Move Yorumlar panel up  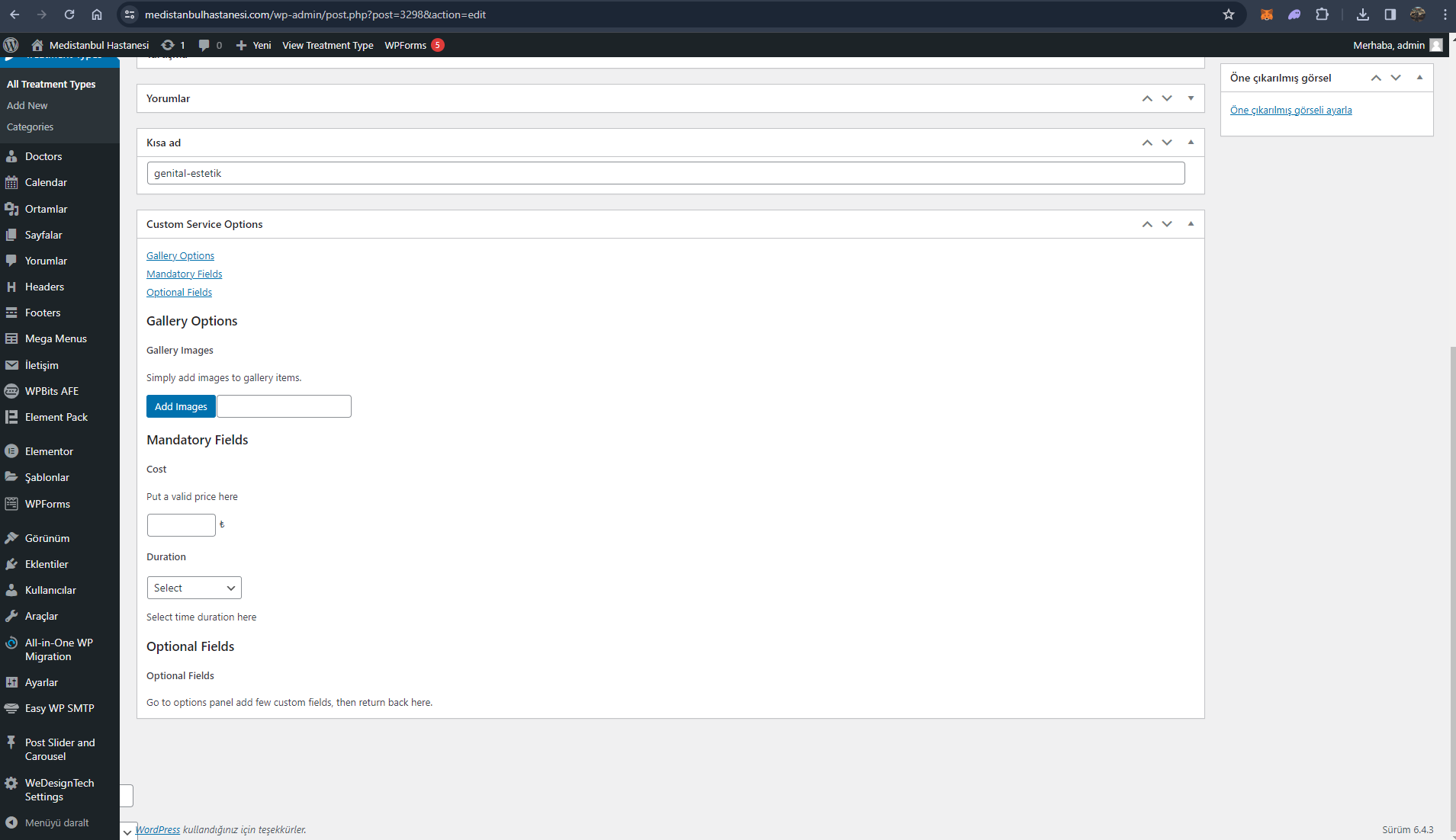(x=1147, y=98)
